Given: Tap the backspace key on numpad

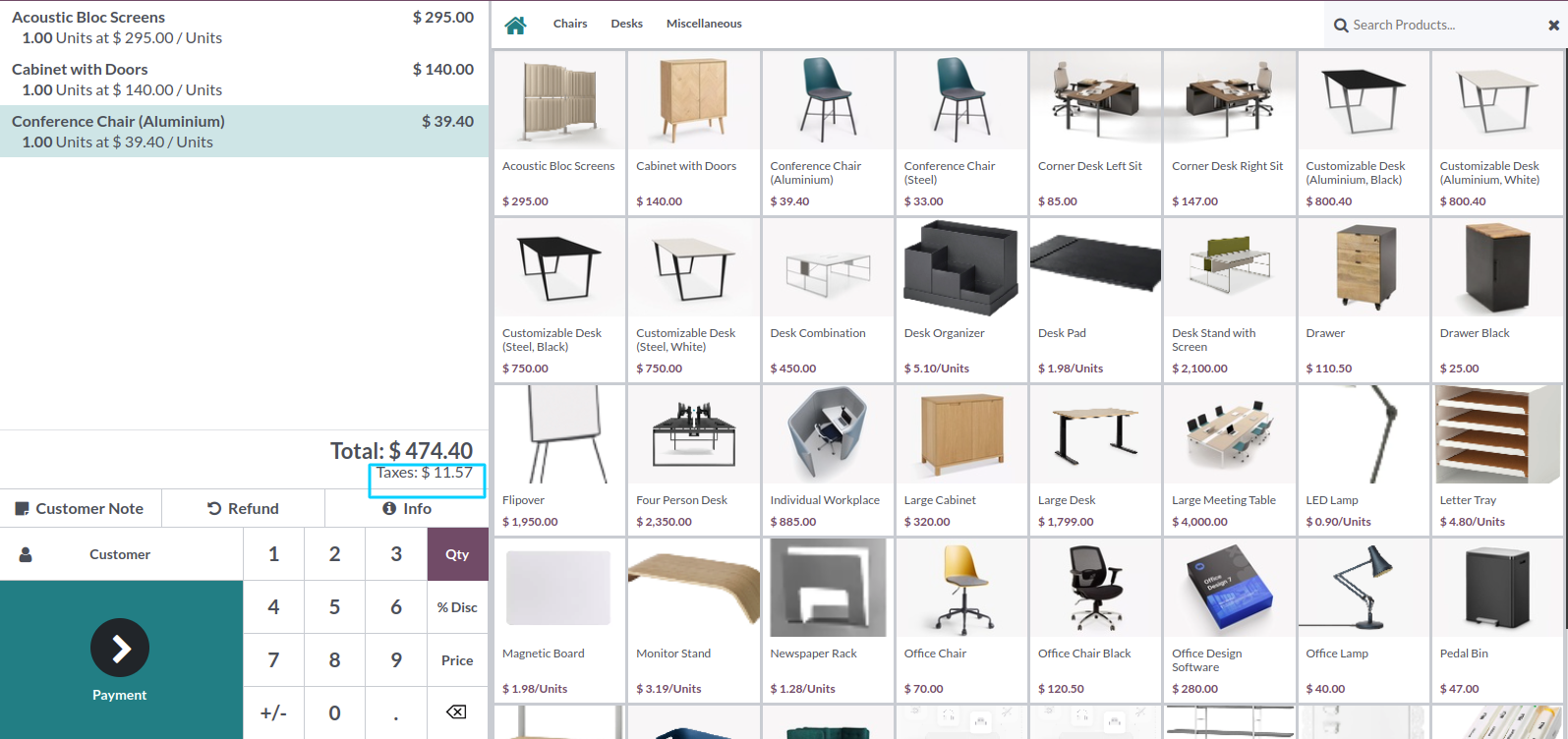Looking at the screenshot, I should (x=457, y=712).
